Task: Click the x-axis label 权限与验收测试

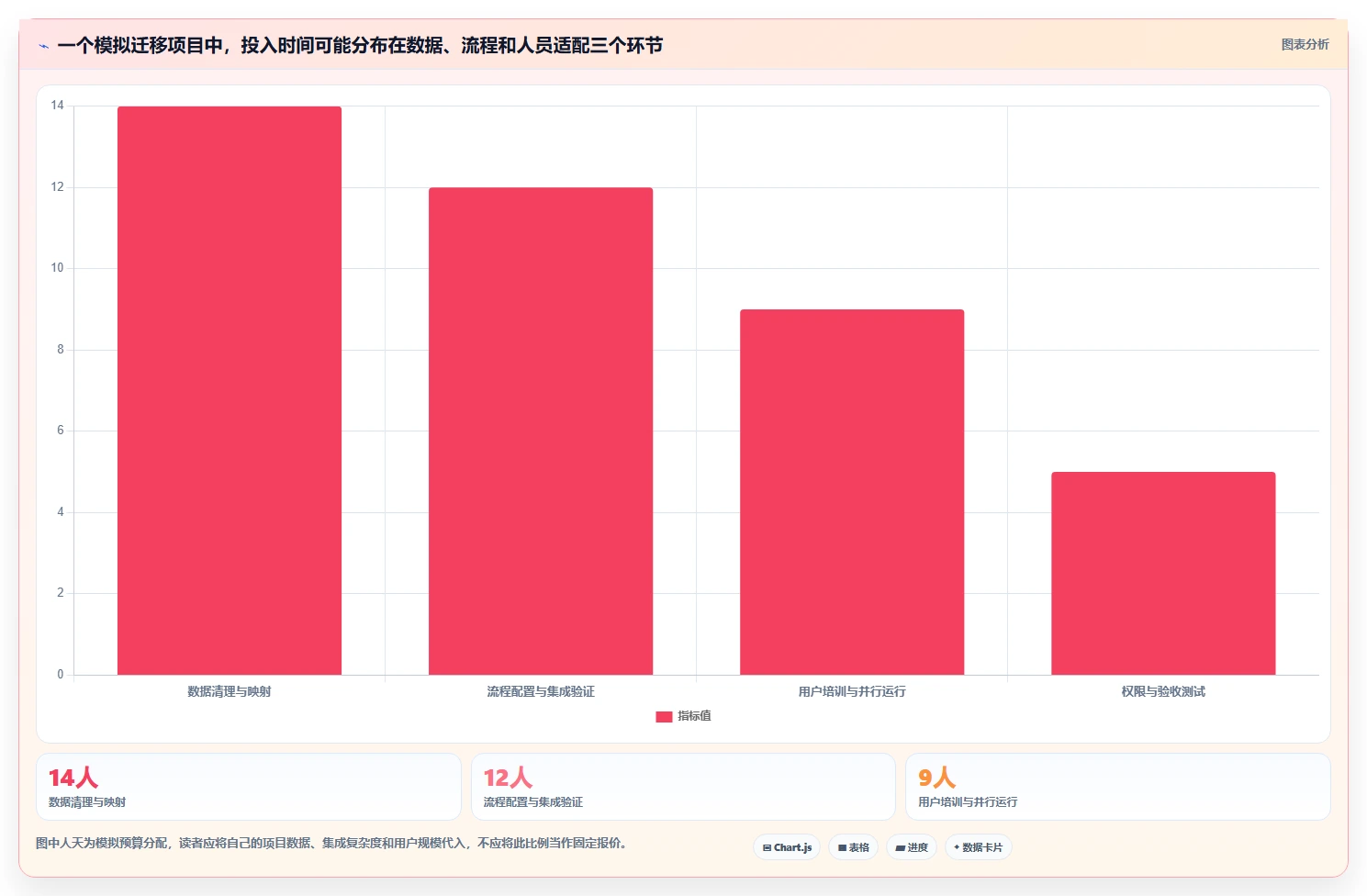Action: [x=1163, y=691]
